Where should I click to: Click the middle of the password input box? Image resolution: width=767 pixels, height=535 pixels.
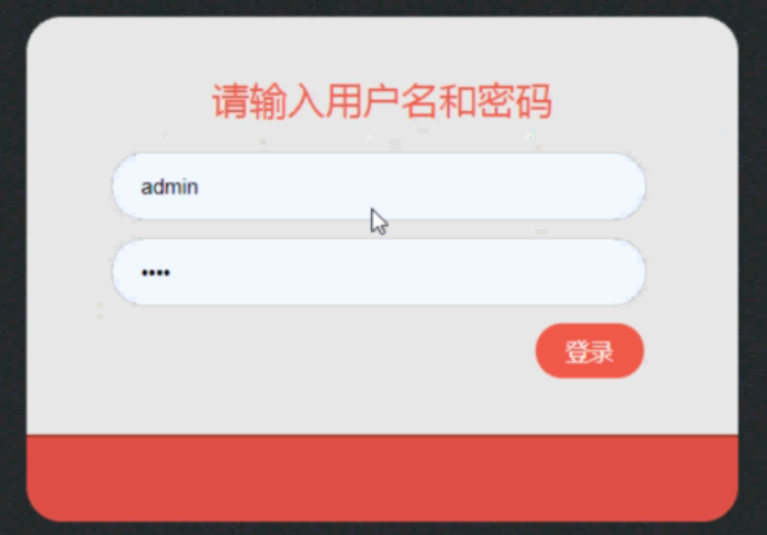[379, 272]
